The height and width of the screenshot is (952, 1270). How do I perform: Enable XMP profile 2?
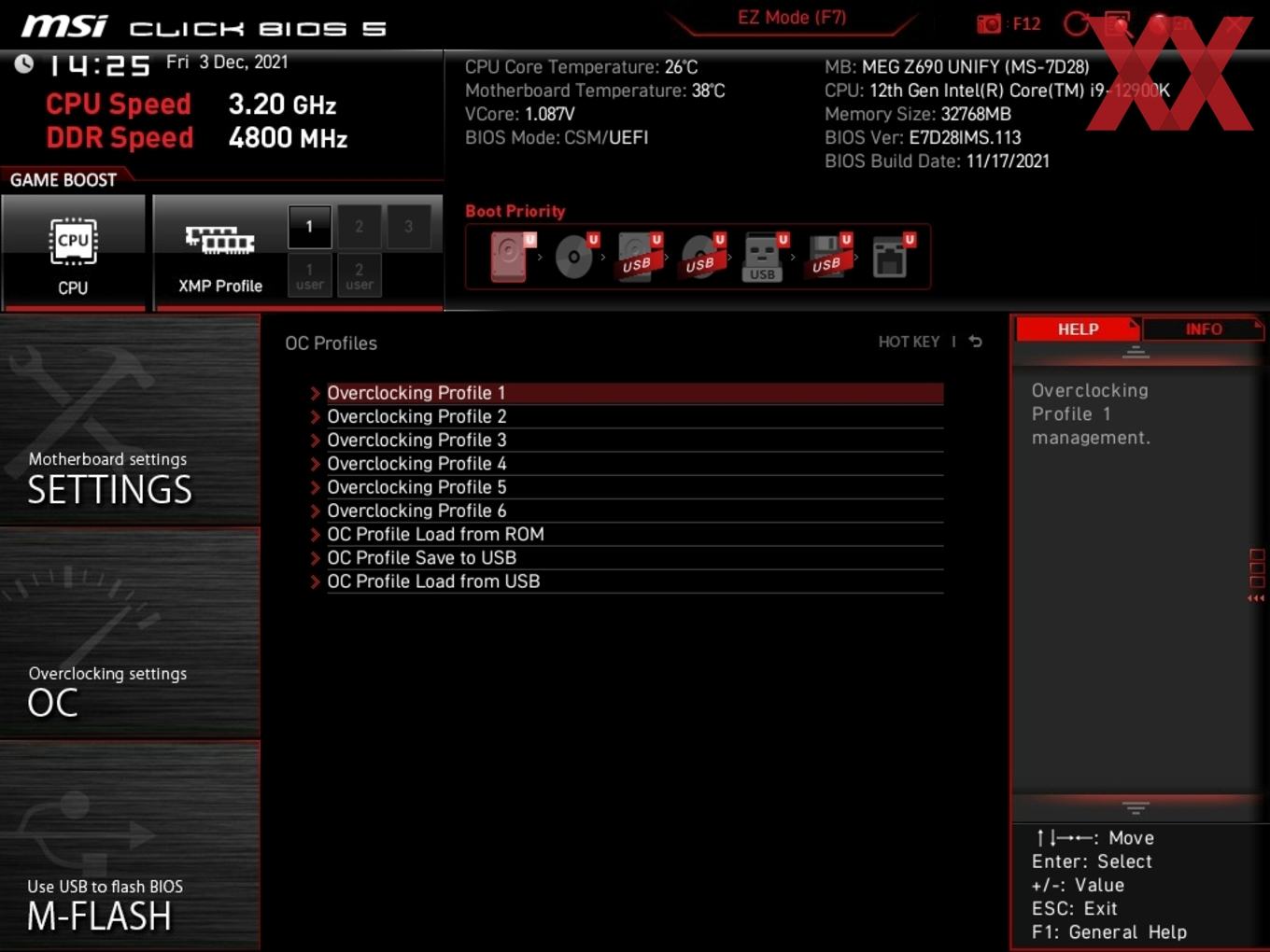(359, 227)
